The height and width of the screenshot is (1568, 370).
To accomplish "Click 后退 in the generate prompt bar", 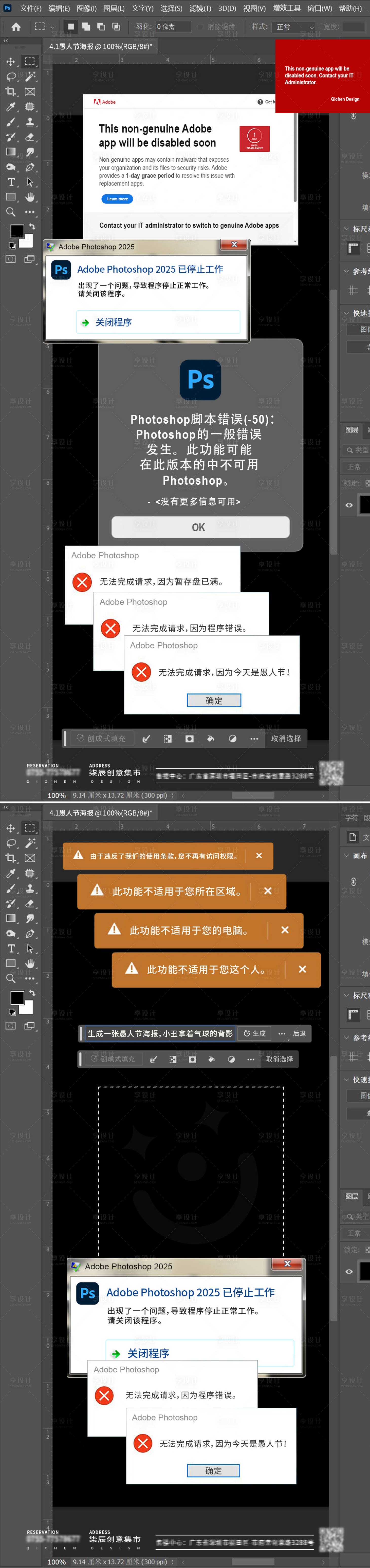I will 299,1034.
